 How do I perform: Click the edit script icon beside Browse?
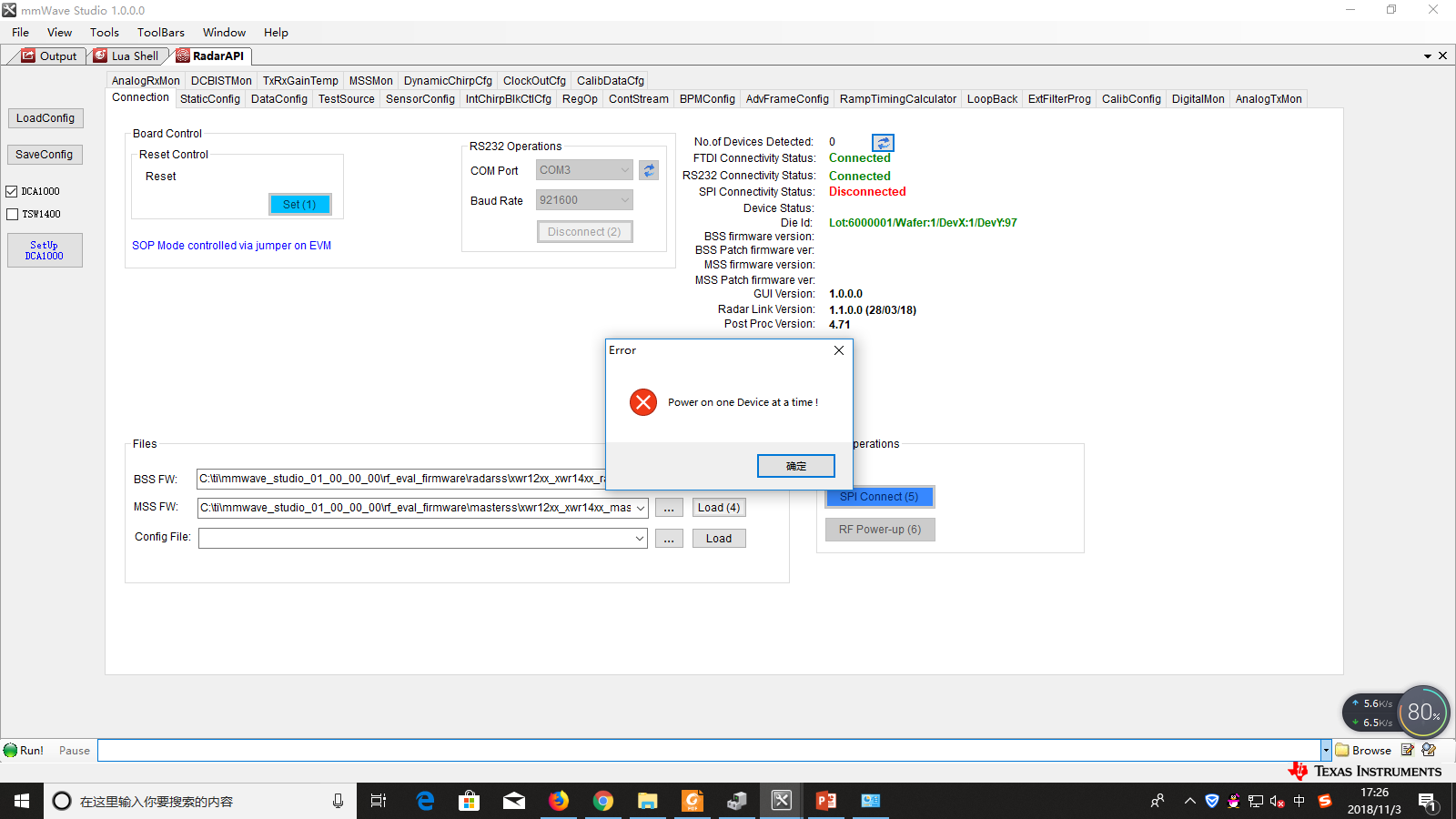(1408, 750)
